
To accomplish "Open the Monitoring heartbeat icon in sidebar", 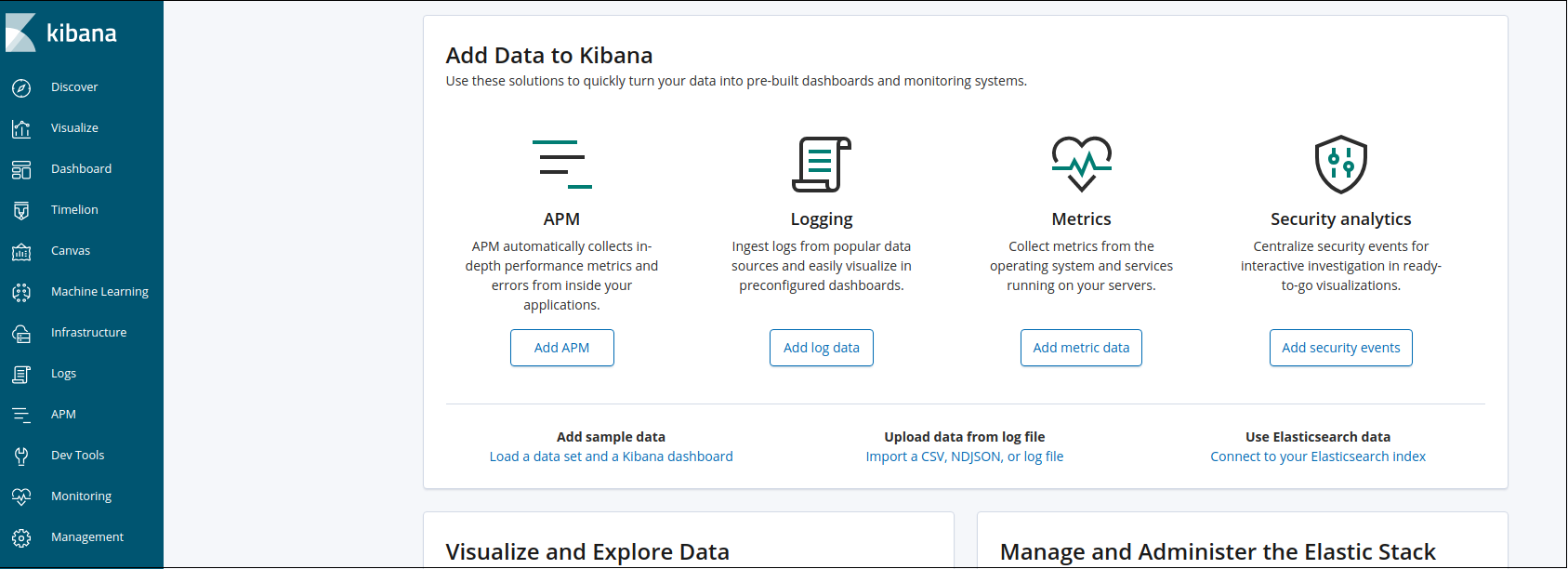I will pos(21,496).
